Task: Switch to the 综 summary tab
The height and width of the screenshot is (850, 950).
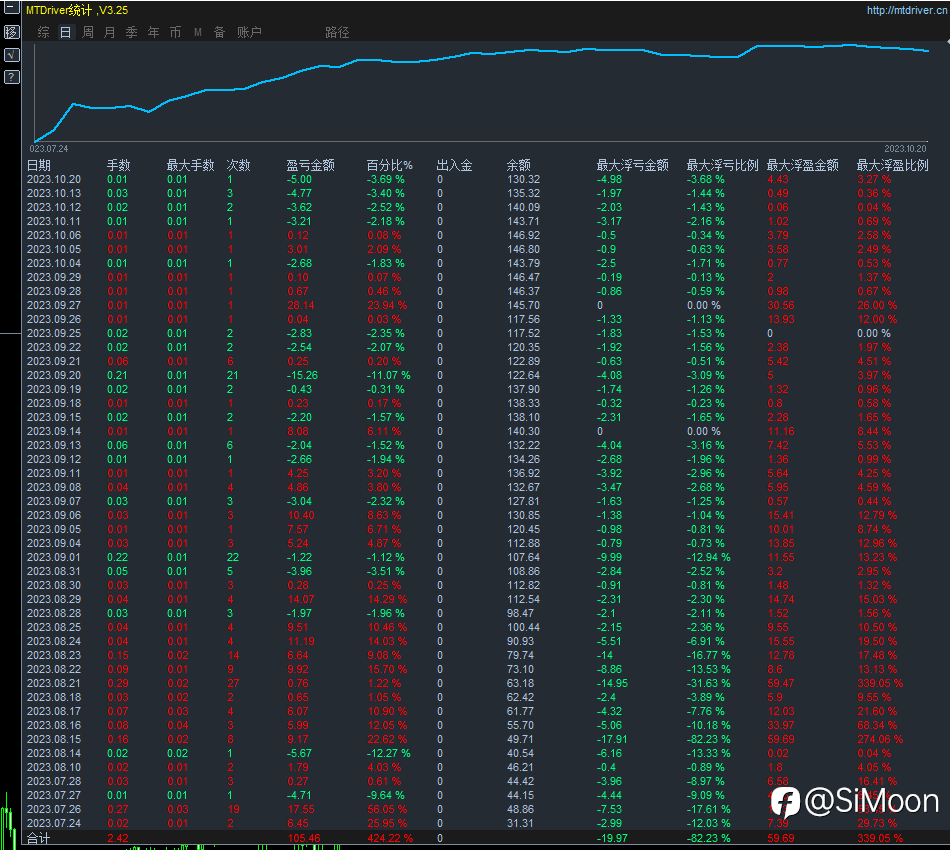Action: 44,32
